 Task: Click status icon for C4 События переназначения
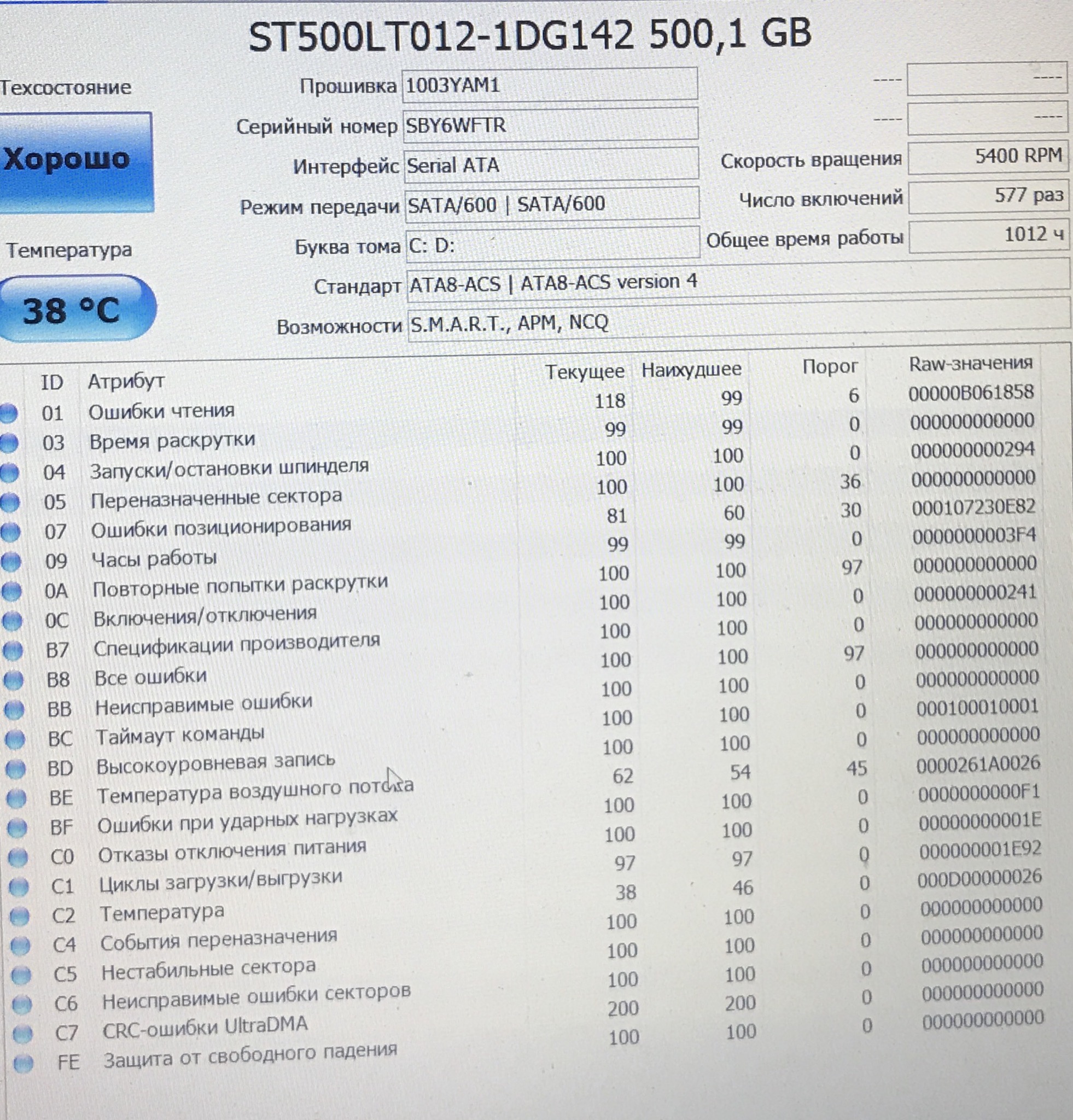tap(21, 946)
